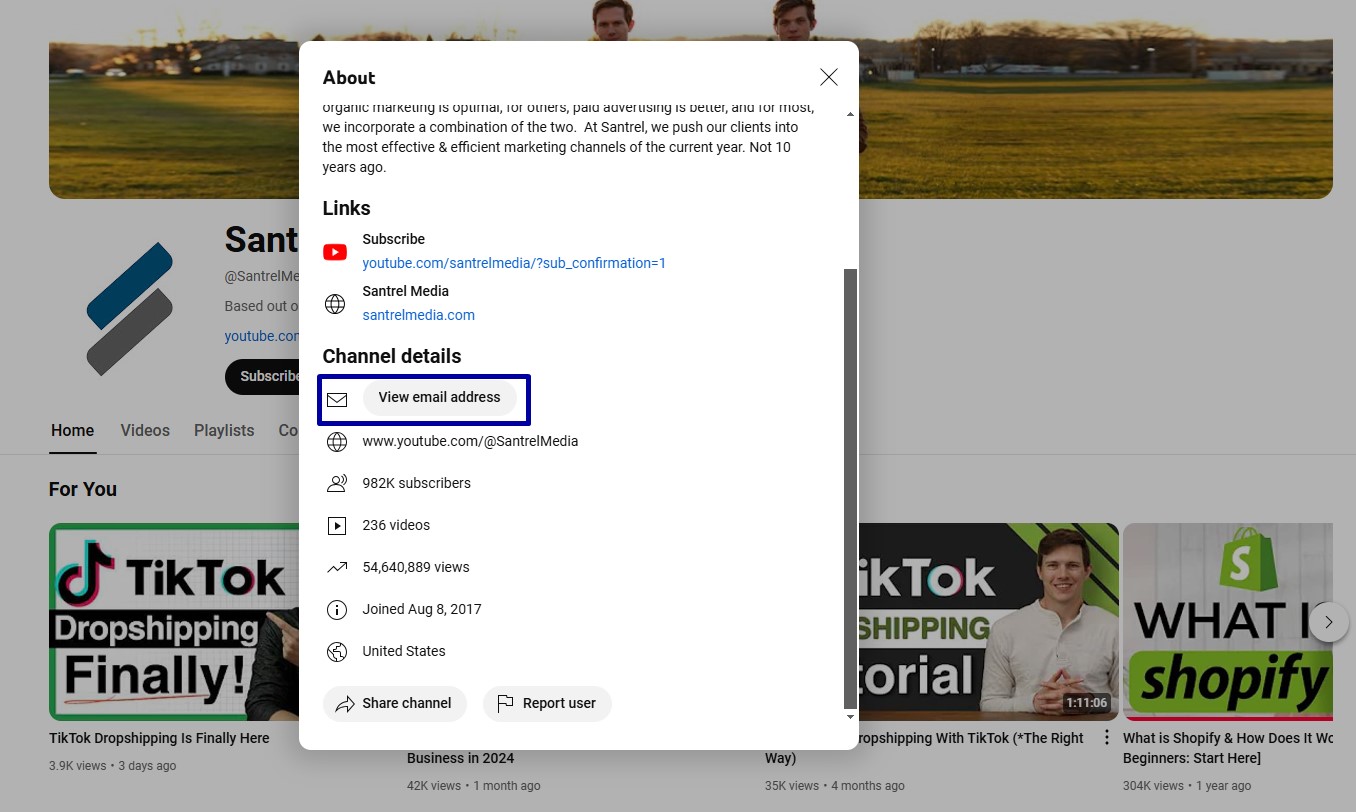The height and width of the screenshot is (812, 1356).
Task: Click the trending views arrow icon
Action: [337, 567]
